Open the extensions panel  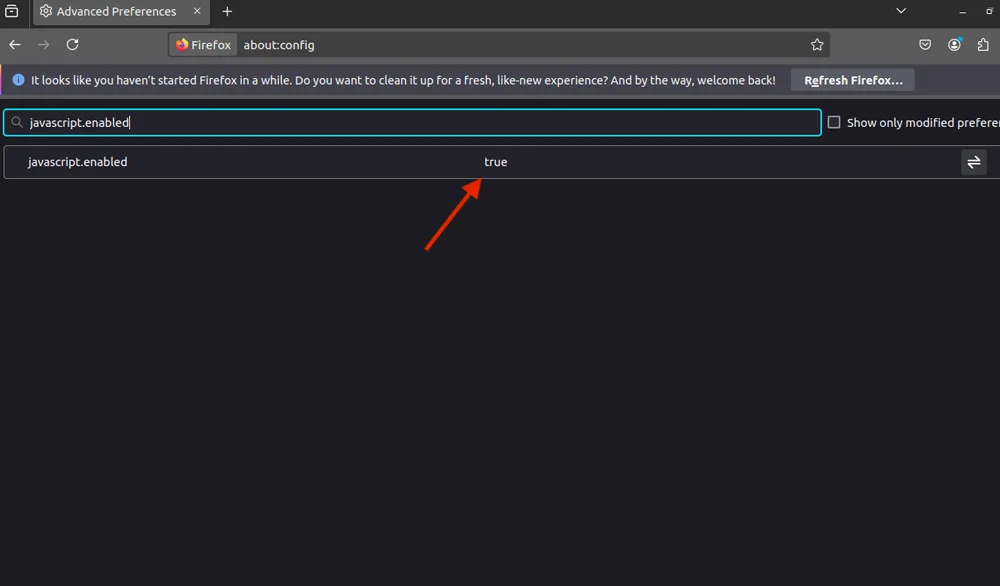[983, 44]
